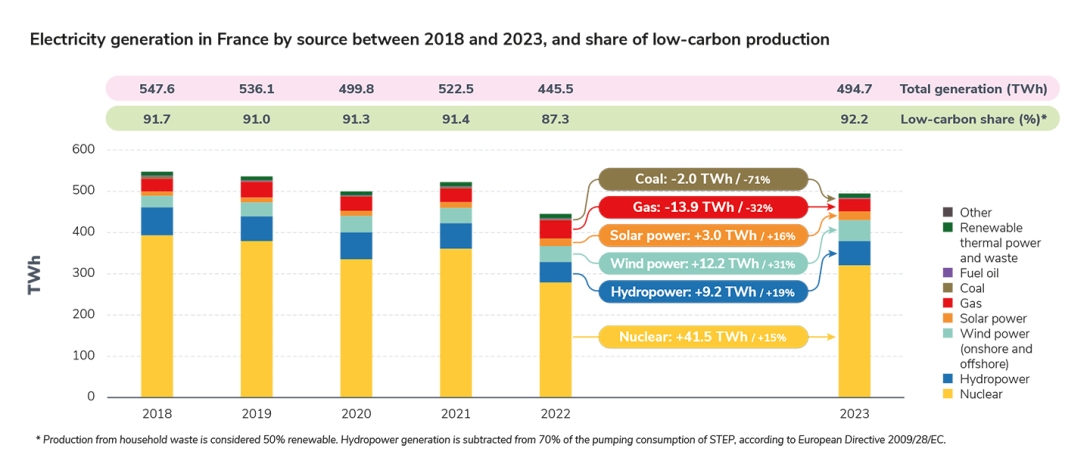The height and width of the screenshot is (467, 1090).
Task: Click the TWh y-axis title
Action: pyautogui.click(x=36, y=274)
